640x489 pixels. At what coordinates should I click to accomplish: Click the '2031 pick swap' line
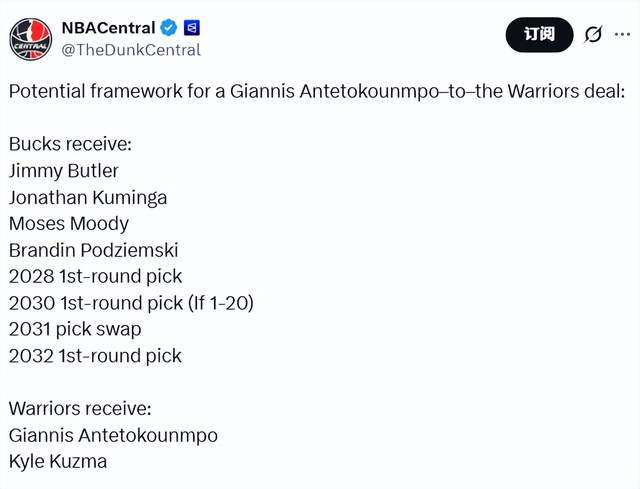tap(75, 328)
